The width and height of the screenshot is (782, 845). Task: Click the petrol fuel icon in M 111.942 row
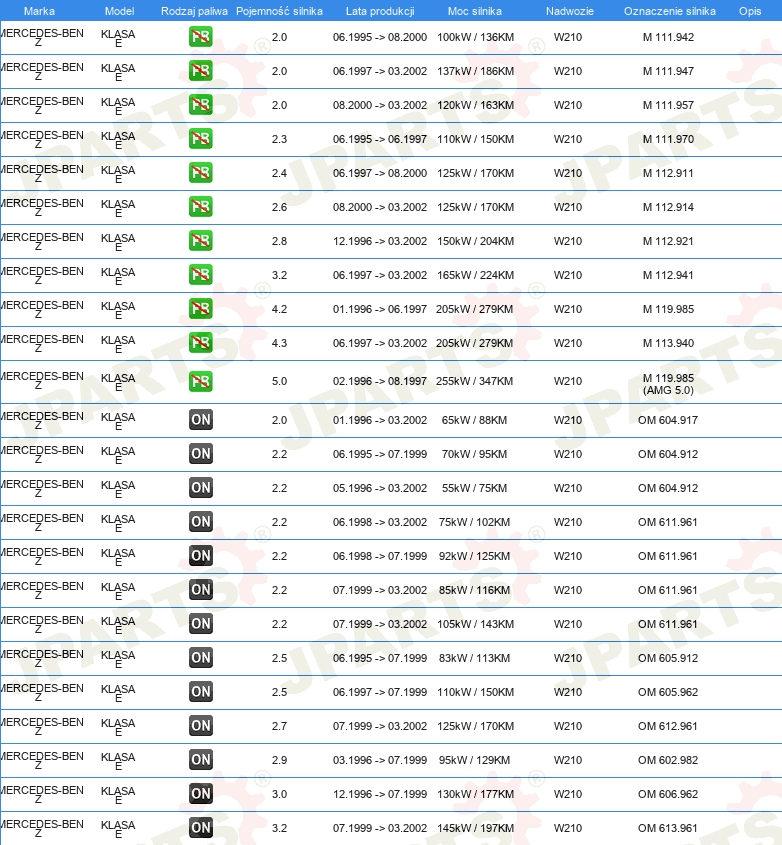pyautogui.click(x=200, y=37)
